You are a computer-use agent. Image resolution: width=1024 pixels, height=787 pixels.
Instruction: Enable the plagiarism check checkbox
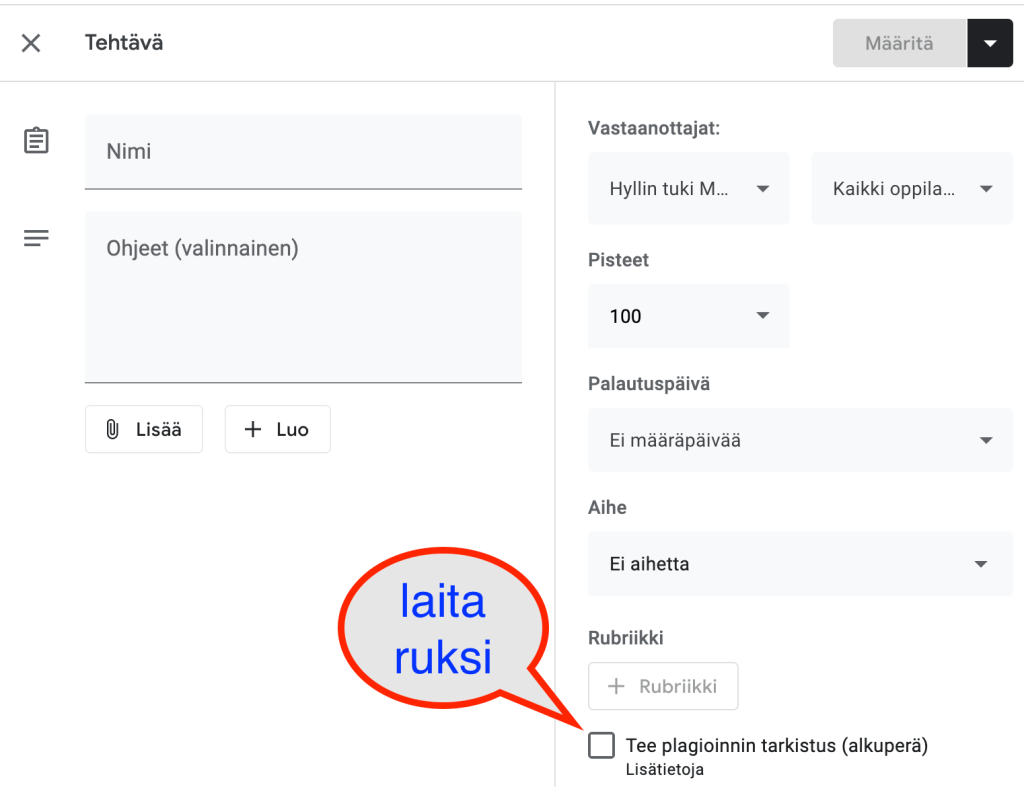tap(601, 745)
